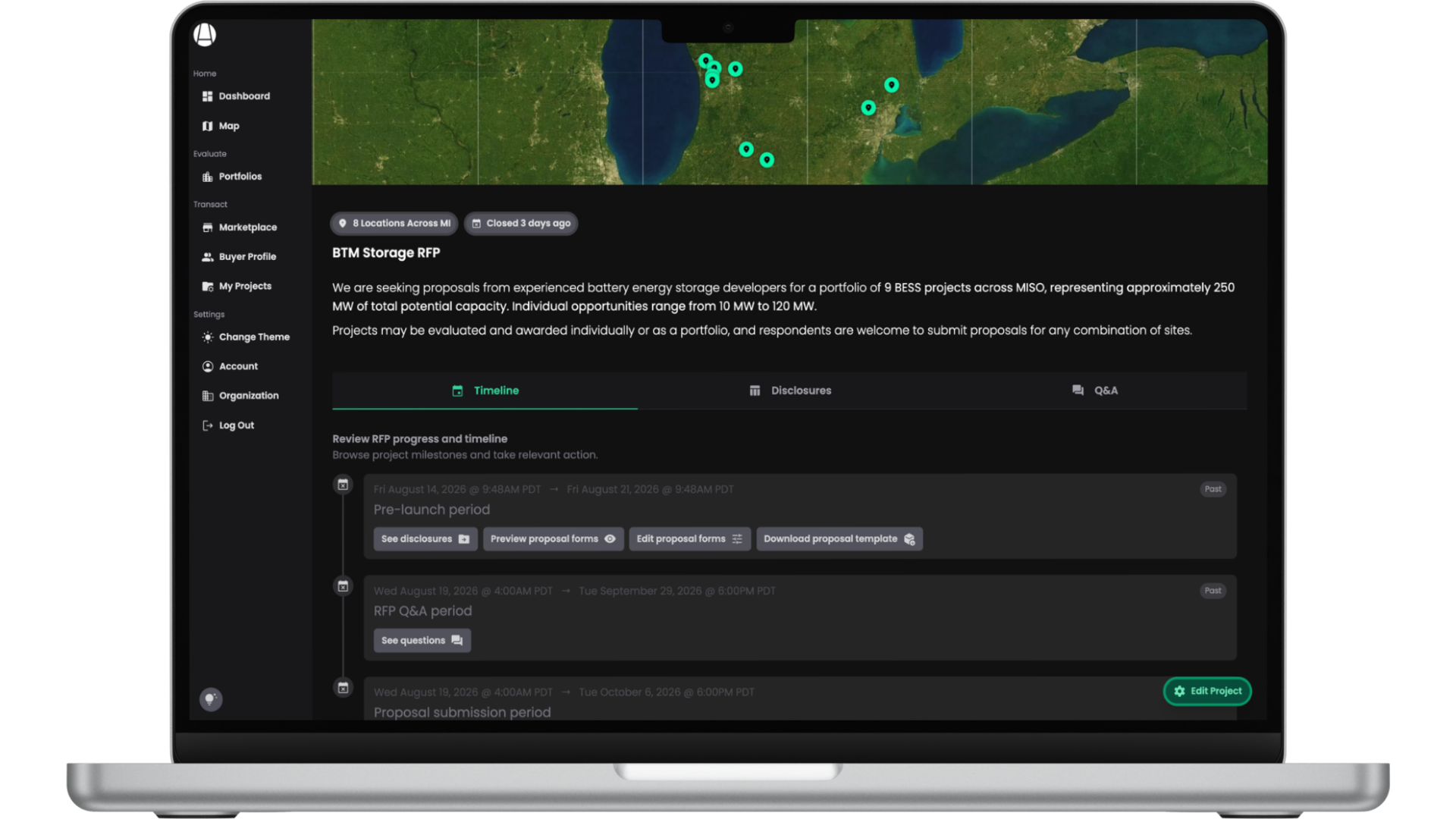
Task: Switch to the Timeline tab
Action: 485,391
